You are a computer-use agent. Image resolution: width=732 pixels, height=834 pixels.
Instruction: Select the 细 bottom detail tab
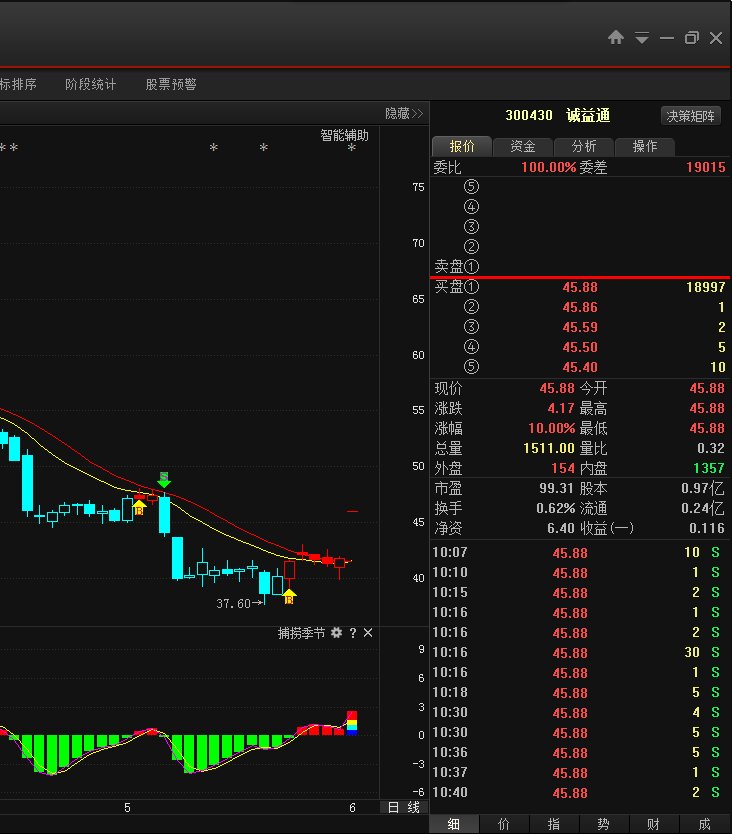[454, 824]
